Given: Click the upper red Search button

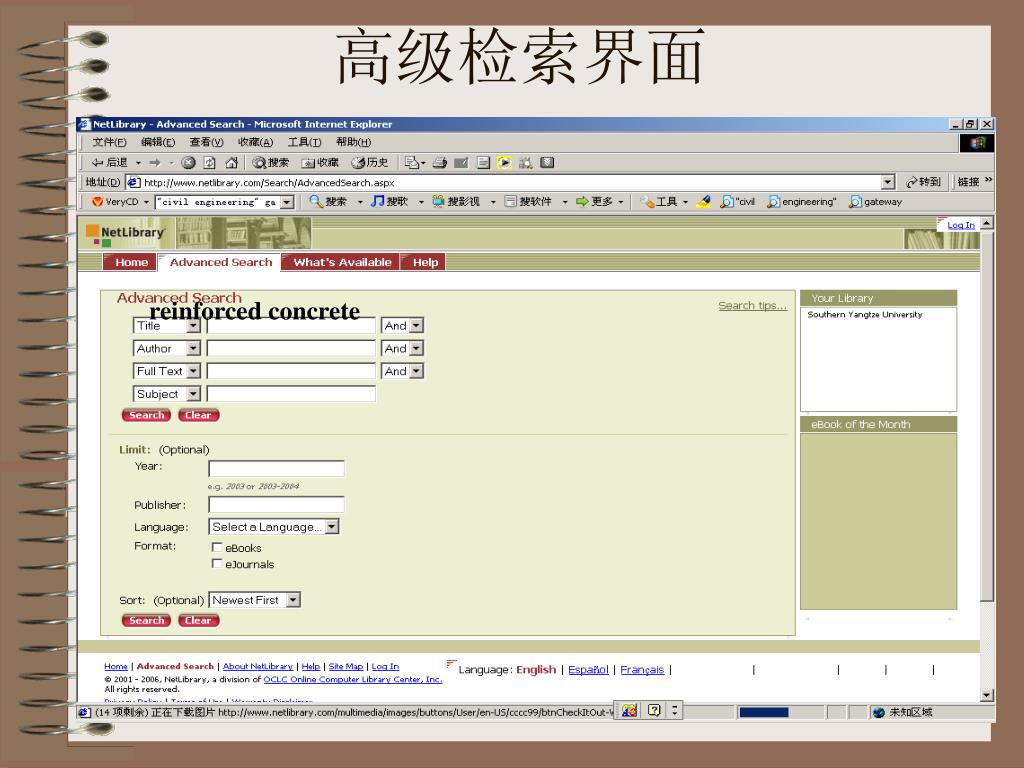Looking at the screenshot, I should point(146,415).
